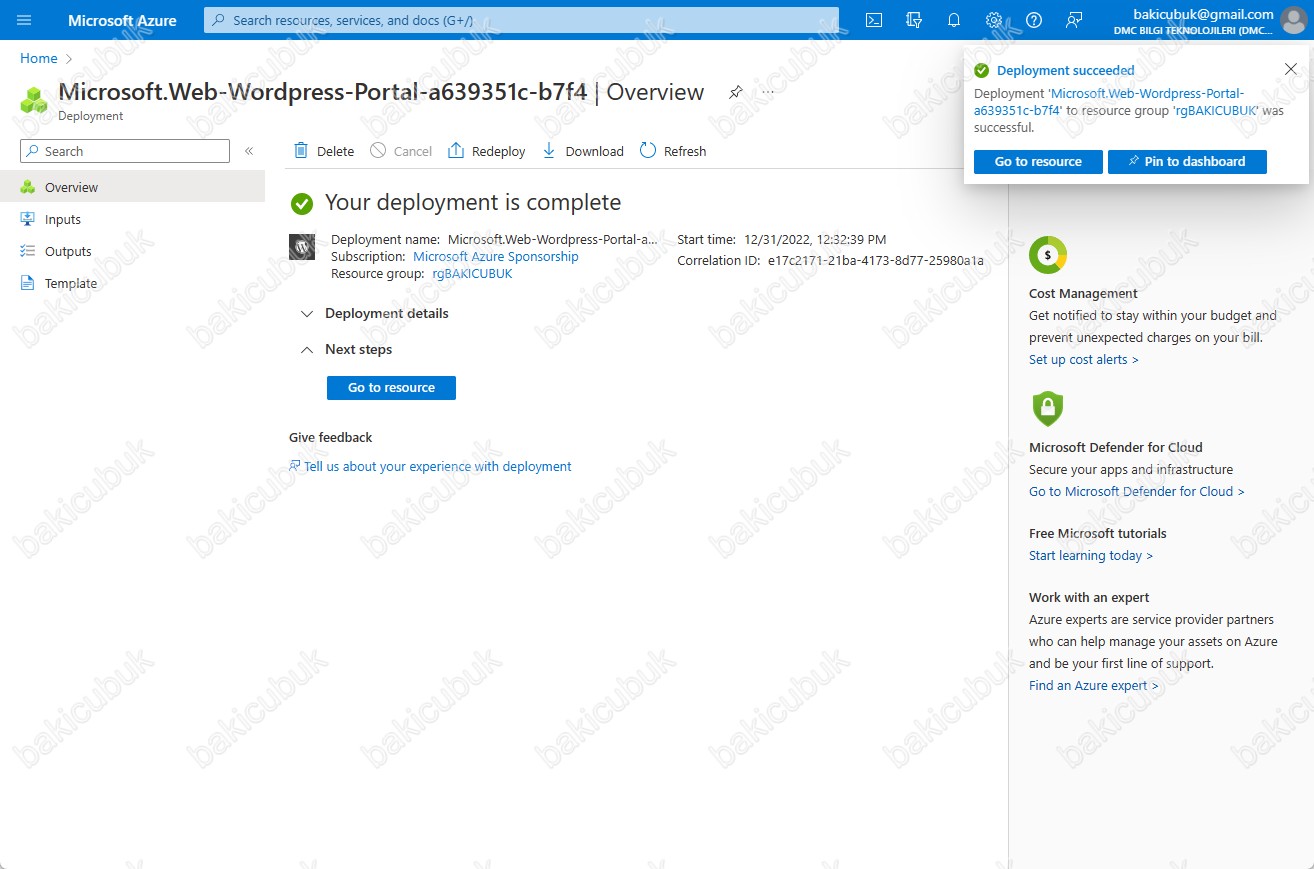Click Start learning today link

[1091, 556]
